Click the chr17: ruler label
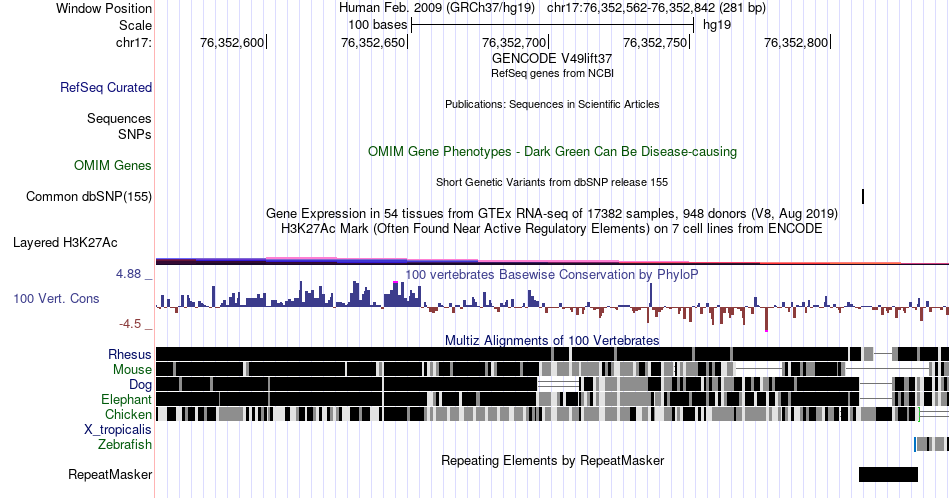 pyautogui.click(x=133, y=42)
